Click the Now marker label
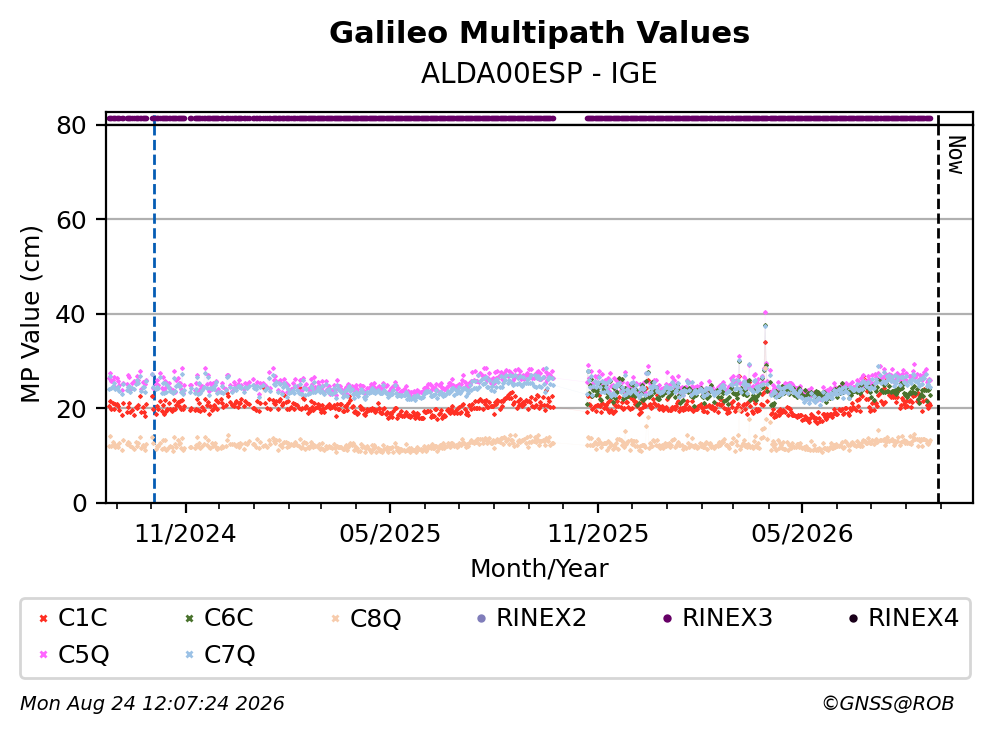 pyautogui.click(x=956, y=155)
